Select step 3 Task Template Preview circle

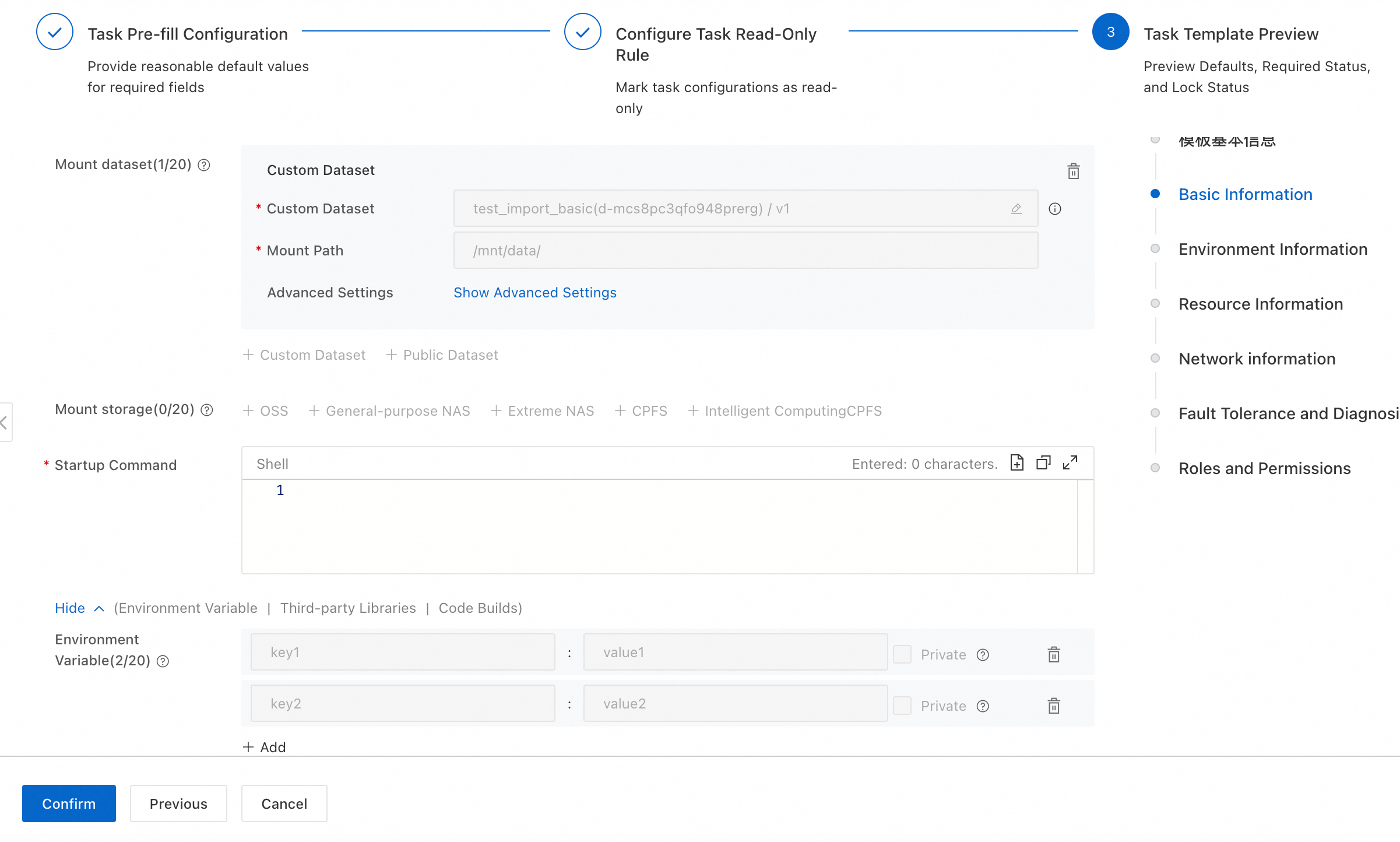click(x=1110, y=32)
